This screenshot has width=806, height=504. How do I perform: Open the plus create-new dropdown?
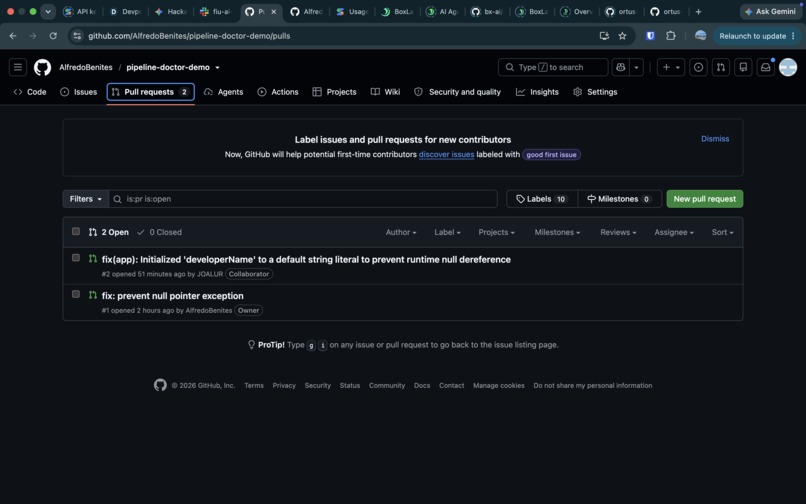(671, 67)
